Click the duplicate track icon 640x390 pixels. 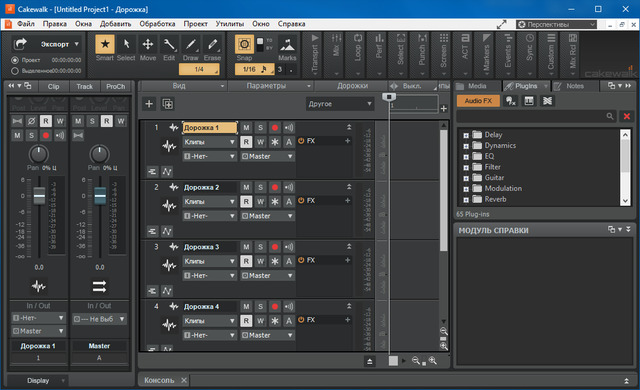coord(167,104)
